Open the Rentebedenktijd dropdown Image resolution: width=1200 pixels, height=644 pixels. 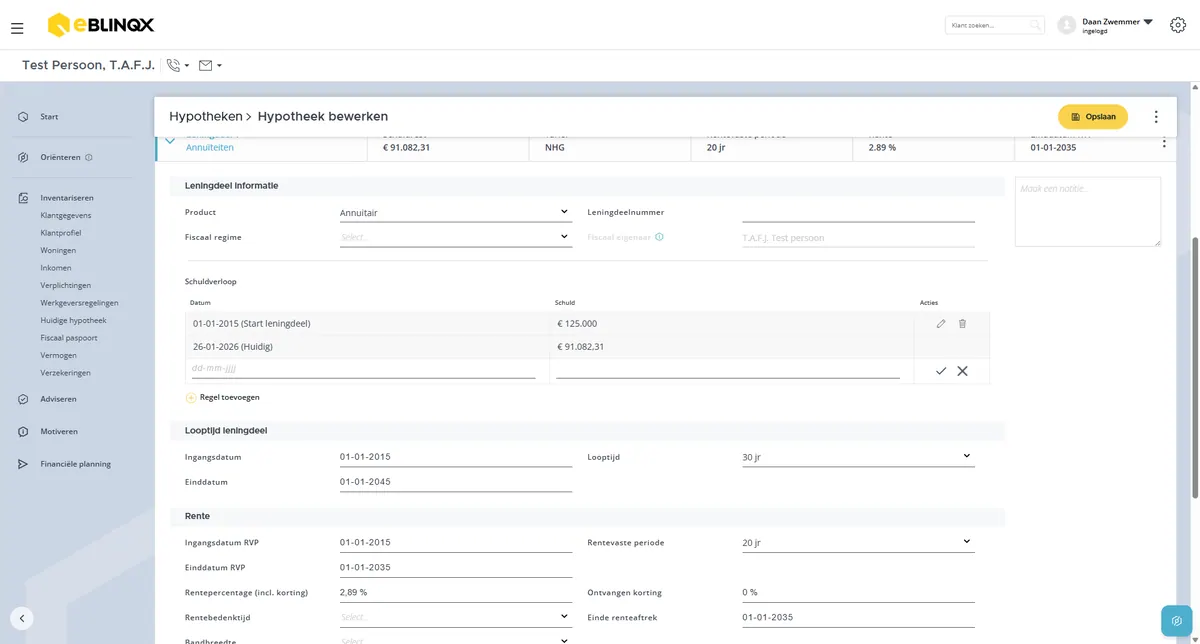455,618
